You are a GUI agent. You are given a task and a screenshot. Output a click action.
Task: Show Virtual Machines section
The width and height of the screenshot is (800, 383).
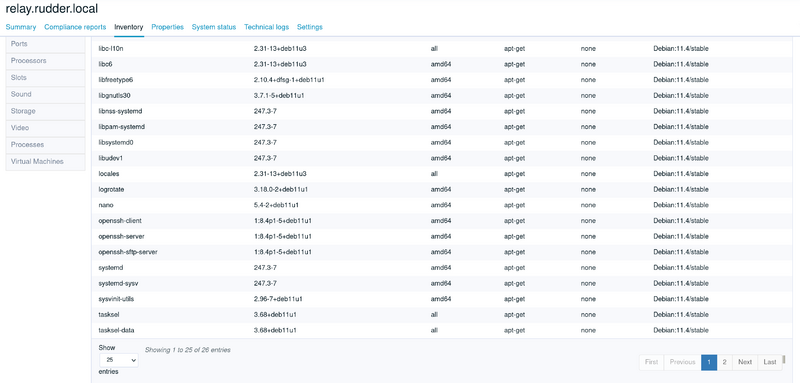pyautogui.click(x=45, y=162)
